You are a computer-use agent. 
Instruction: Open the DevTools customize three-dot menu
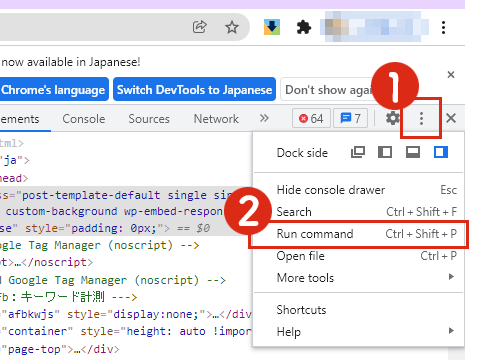click(x=421, y=119)
